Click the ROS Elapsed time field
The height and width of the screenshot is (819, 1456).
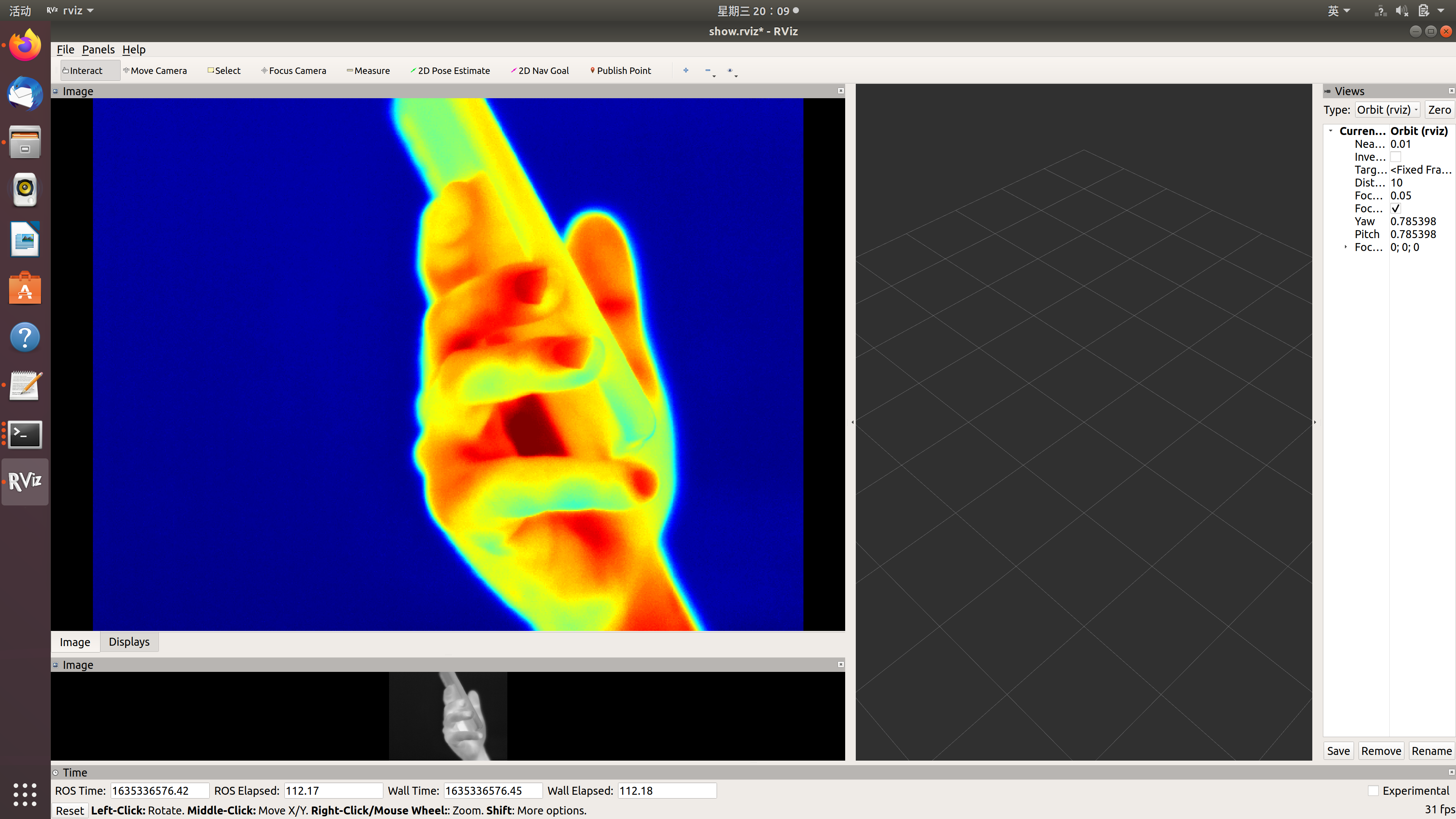(x=333, y=791)
